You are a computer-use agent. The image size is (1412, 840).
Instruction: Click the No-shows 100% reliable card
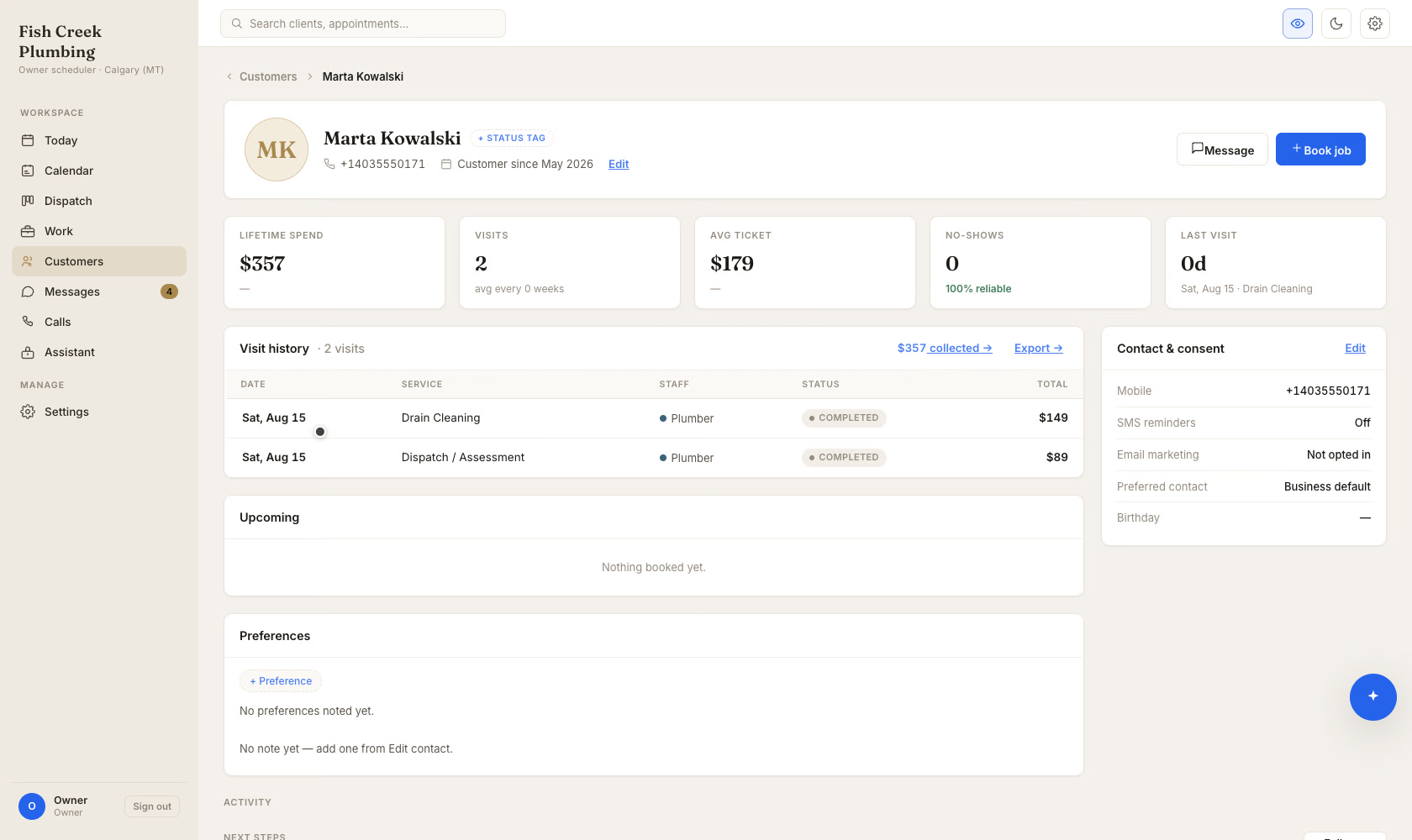pos(1041,263)
